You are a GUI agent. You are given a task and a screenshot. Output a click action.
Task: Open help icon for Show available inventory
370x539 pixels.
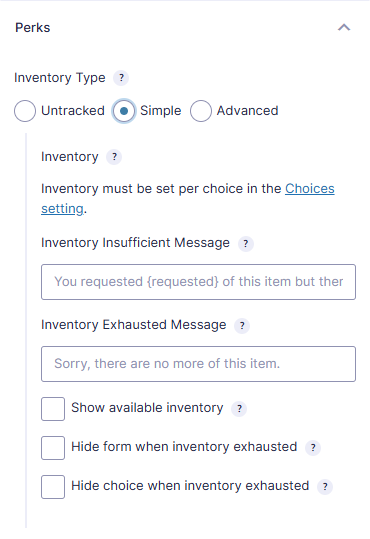239,409
